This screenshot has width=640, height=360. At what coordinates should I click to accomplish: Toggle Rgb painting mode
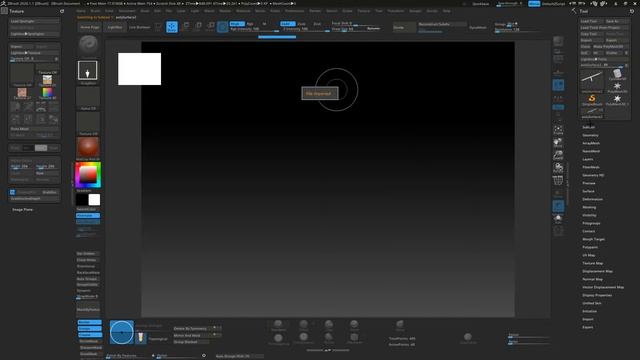[x=250, y=24]
